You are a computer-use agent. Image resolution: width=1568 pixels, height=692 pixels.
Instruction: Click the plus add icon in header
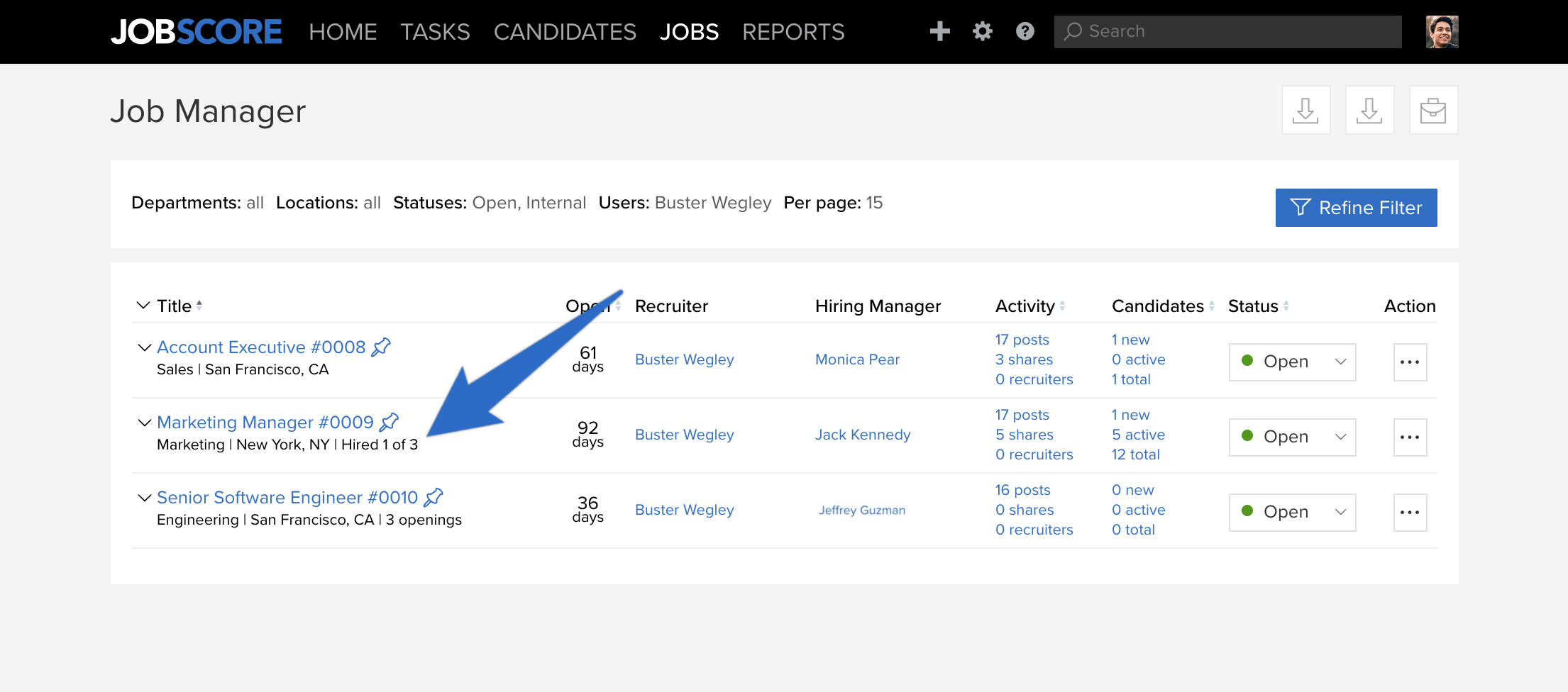(x=939, y=31)
